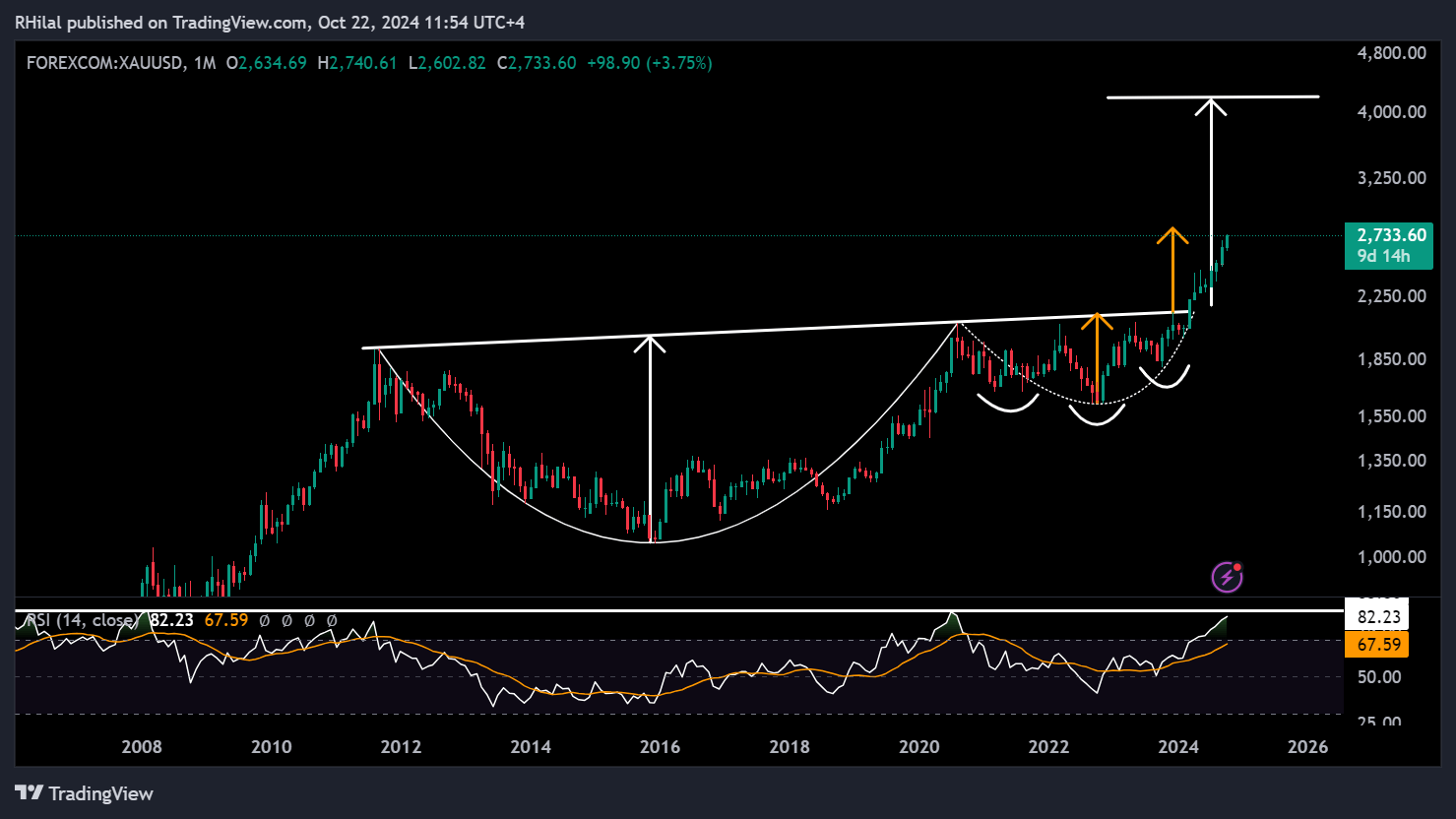Image resolution: width=1456 pixels, height=819 pixels.
Task: Click the 2014 label on time axis
Action: tap(531, 747)
